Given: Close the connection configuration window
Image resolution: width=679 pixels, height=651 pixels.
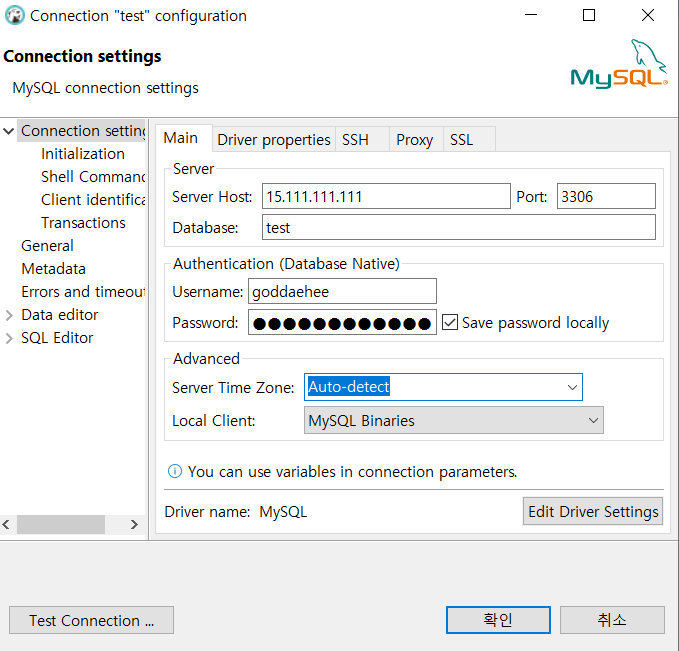Looking at the screenshot, I should 648,15.
